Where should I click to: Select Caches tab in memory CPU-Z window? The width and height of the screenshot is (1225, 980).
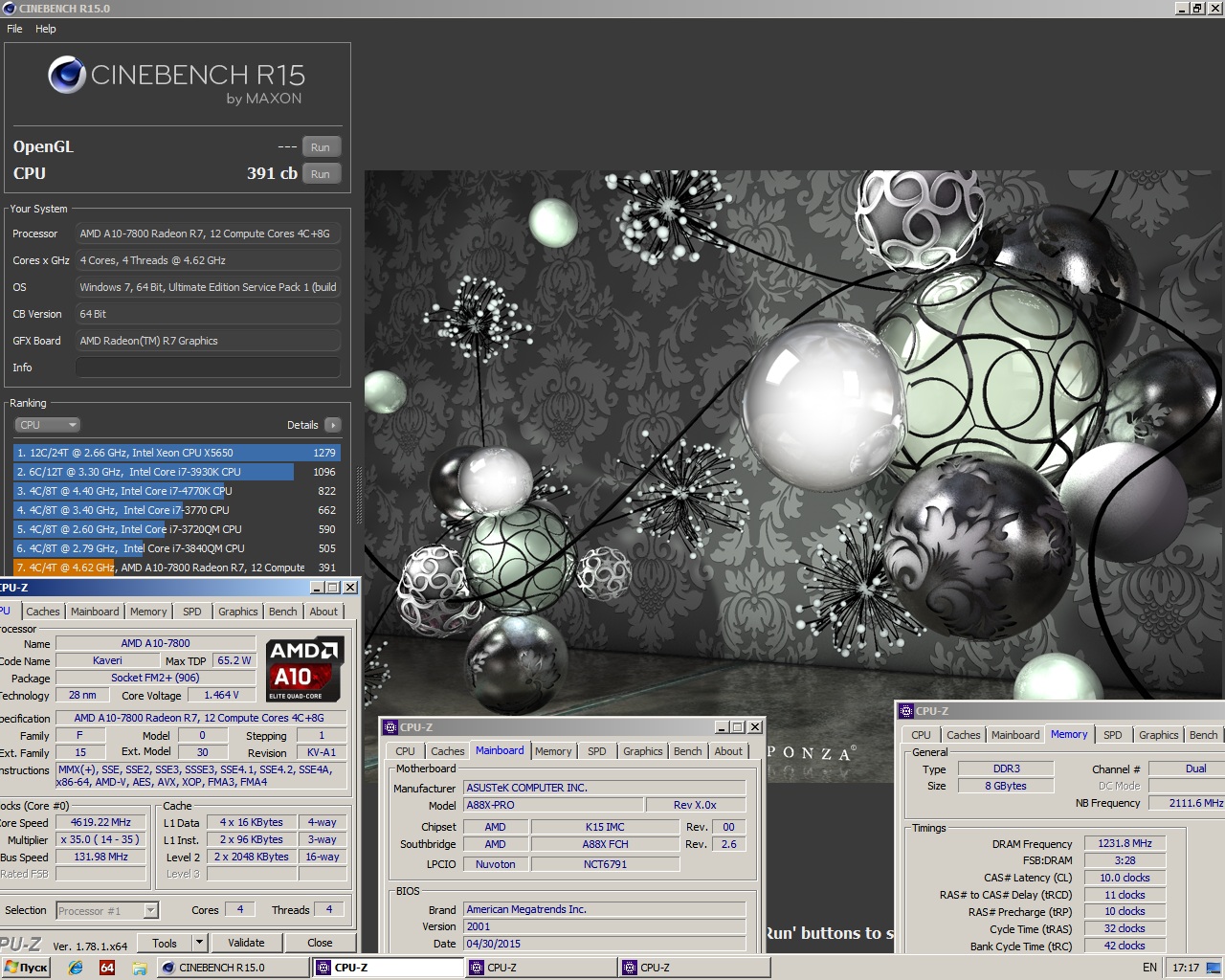tap(963, 735)
